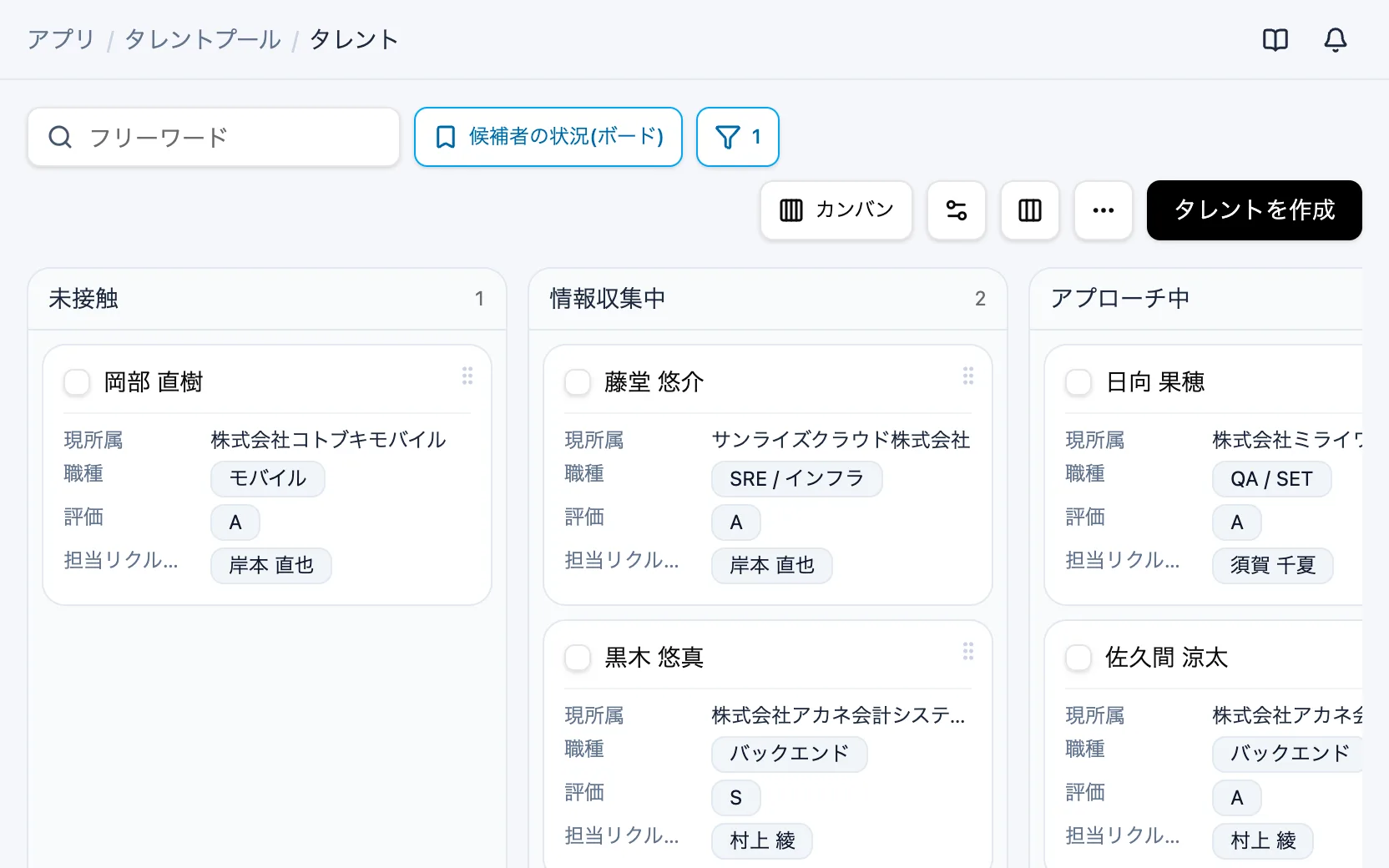Click the SRE / インフラ tag

(797, 479)
